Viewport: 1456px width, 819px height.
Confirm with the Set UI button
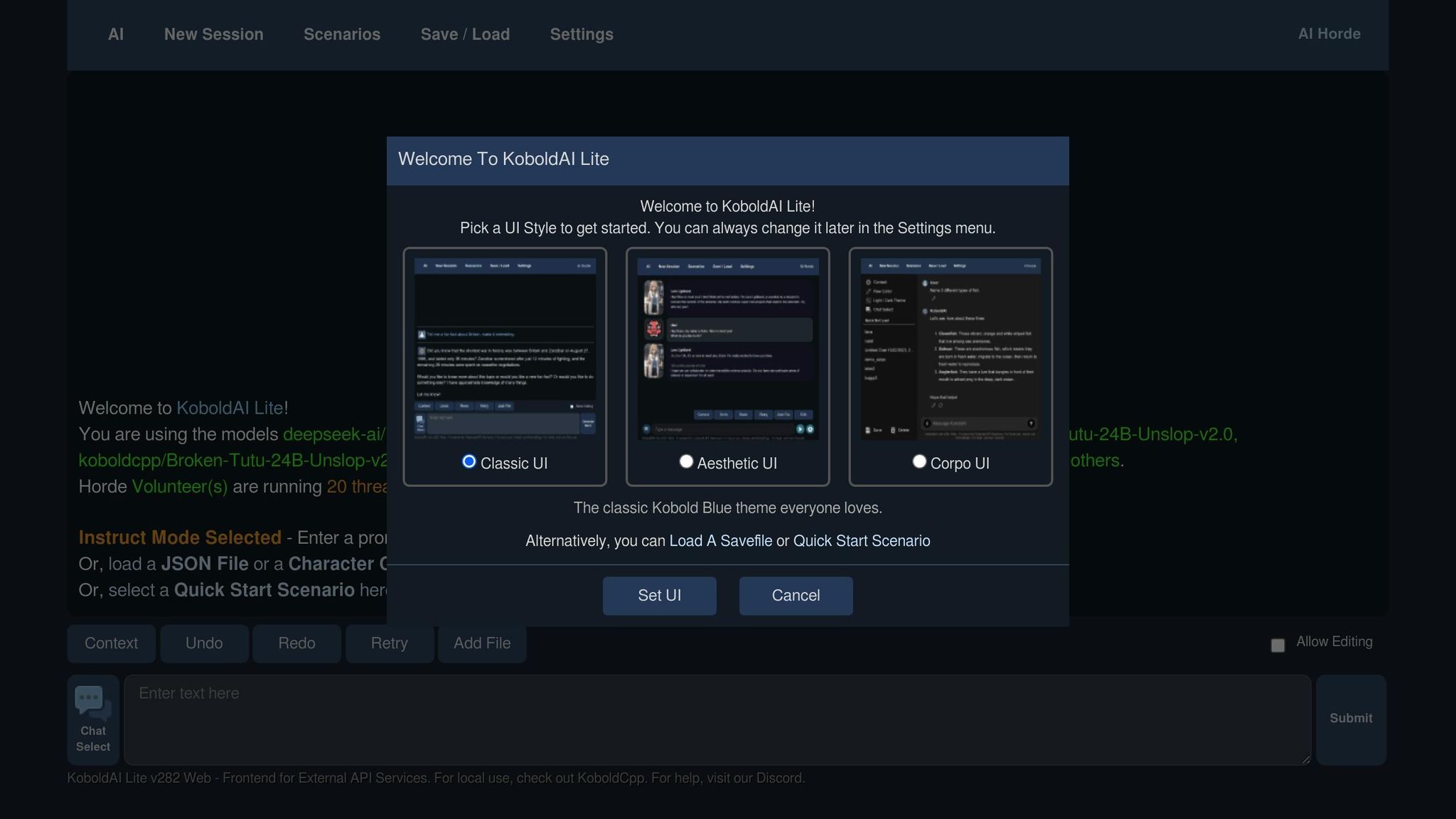pos(660,596)
